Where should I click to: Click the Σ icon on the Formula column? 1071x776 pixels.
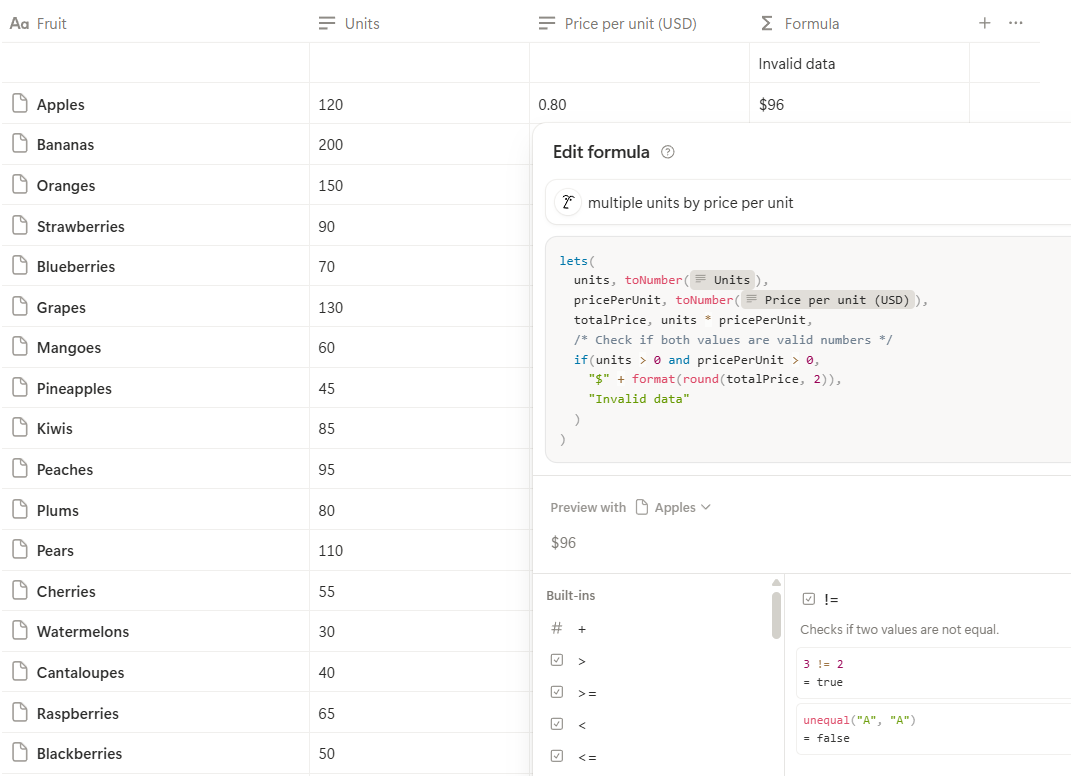(766, 23)
